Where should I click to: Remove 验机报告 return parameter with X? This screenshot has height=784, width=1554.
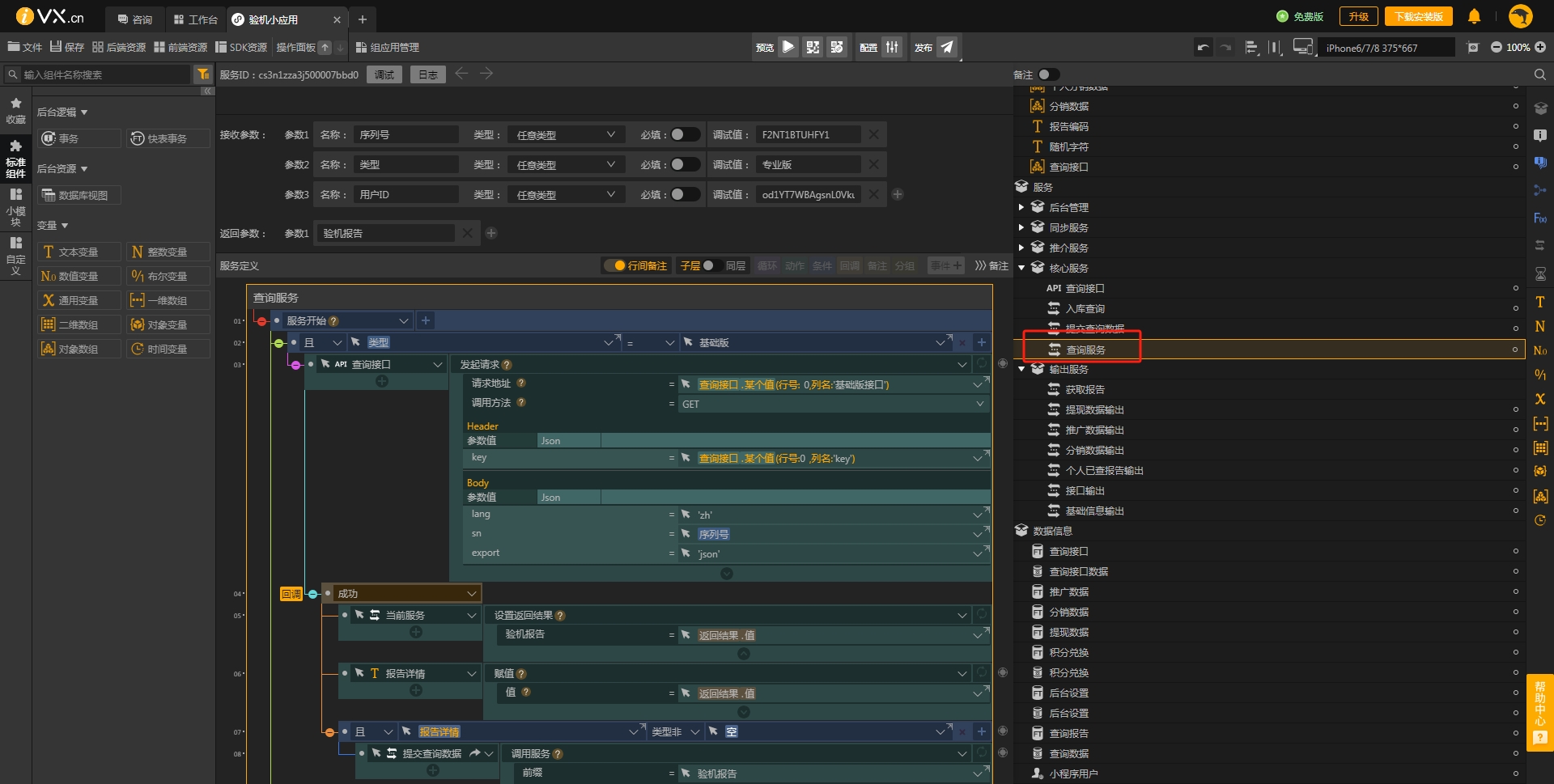point(467,233)
